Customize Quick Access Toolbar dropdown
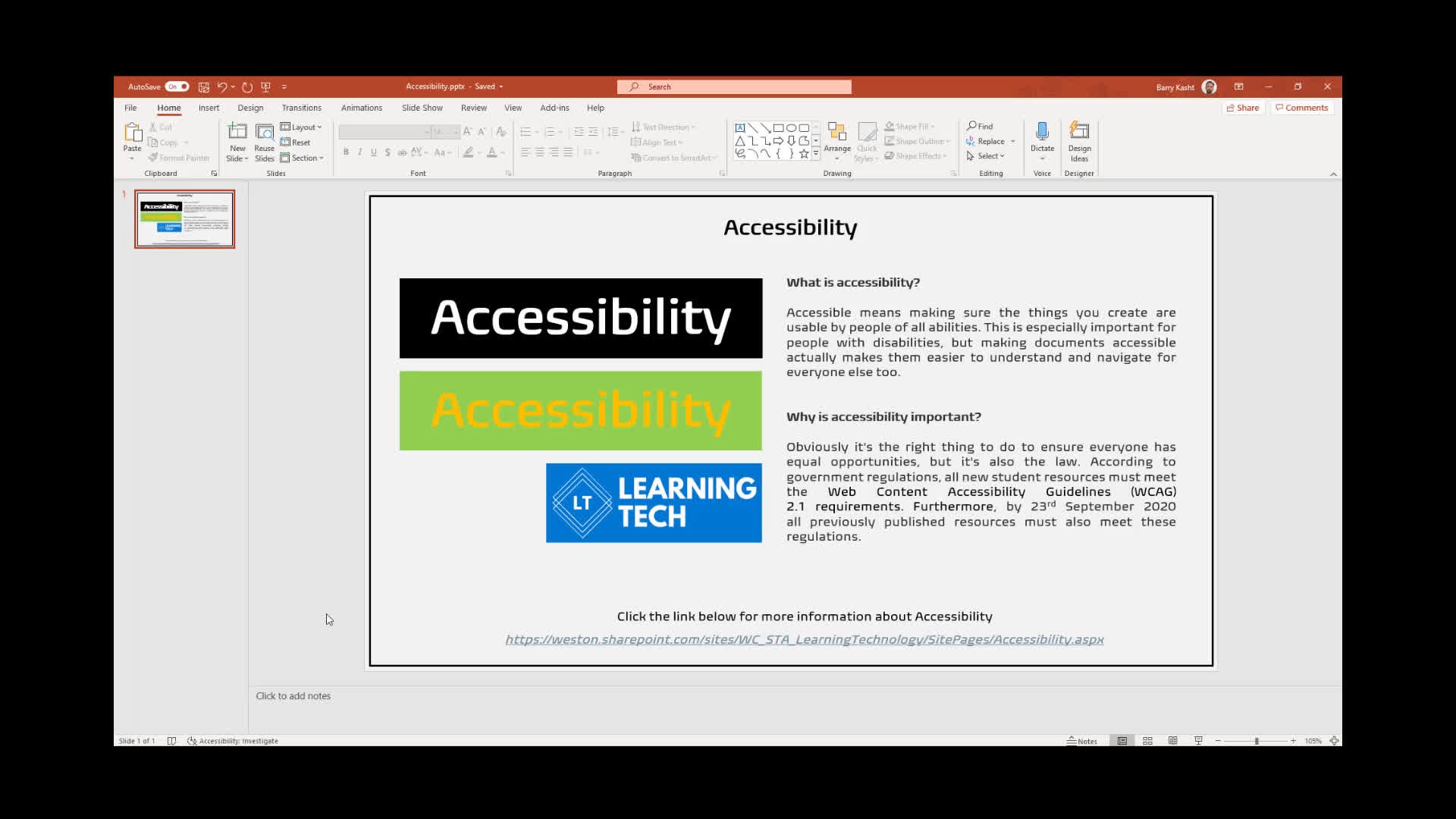Viewport: 1456px width, 819px height. [284, 87]
